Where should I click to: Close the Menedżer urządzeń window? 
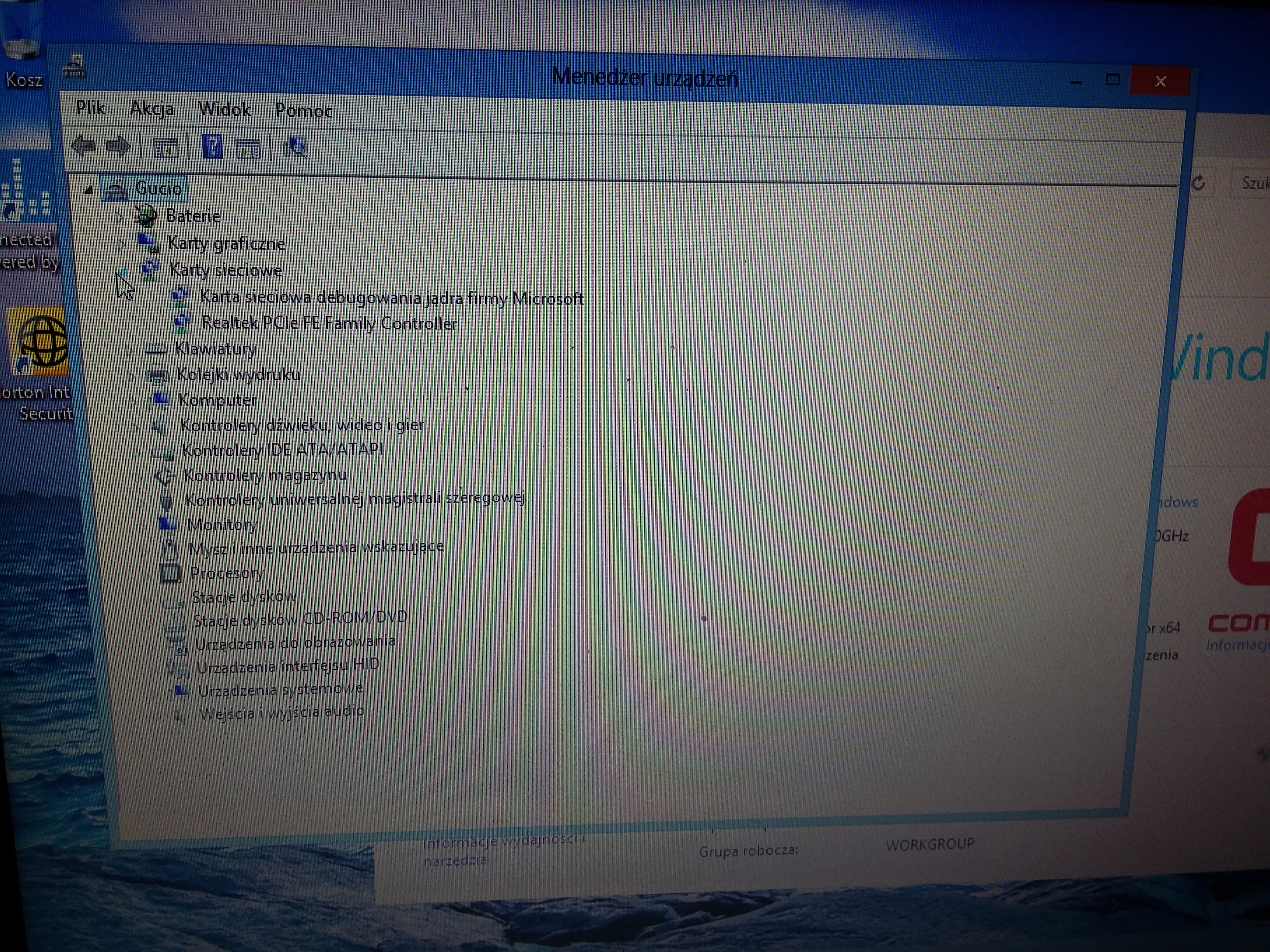coord(1160,82)
